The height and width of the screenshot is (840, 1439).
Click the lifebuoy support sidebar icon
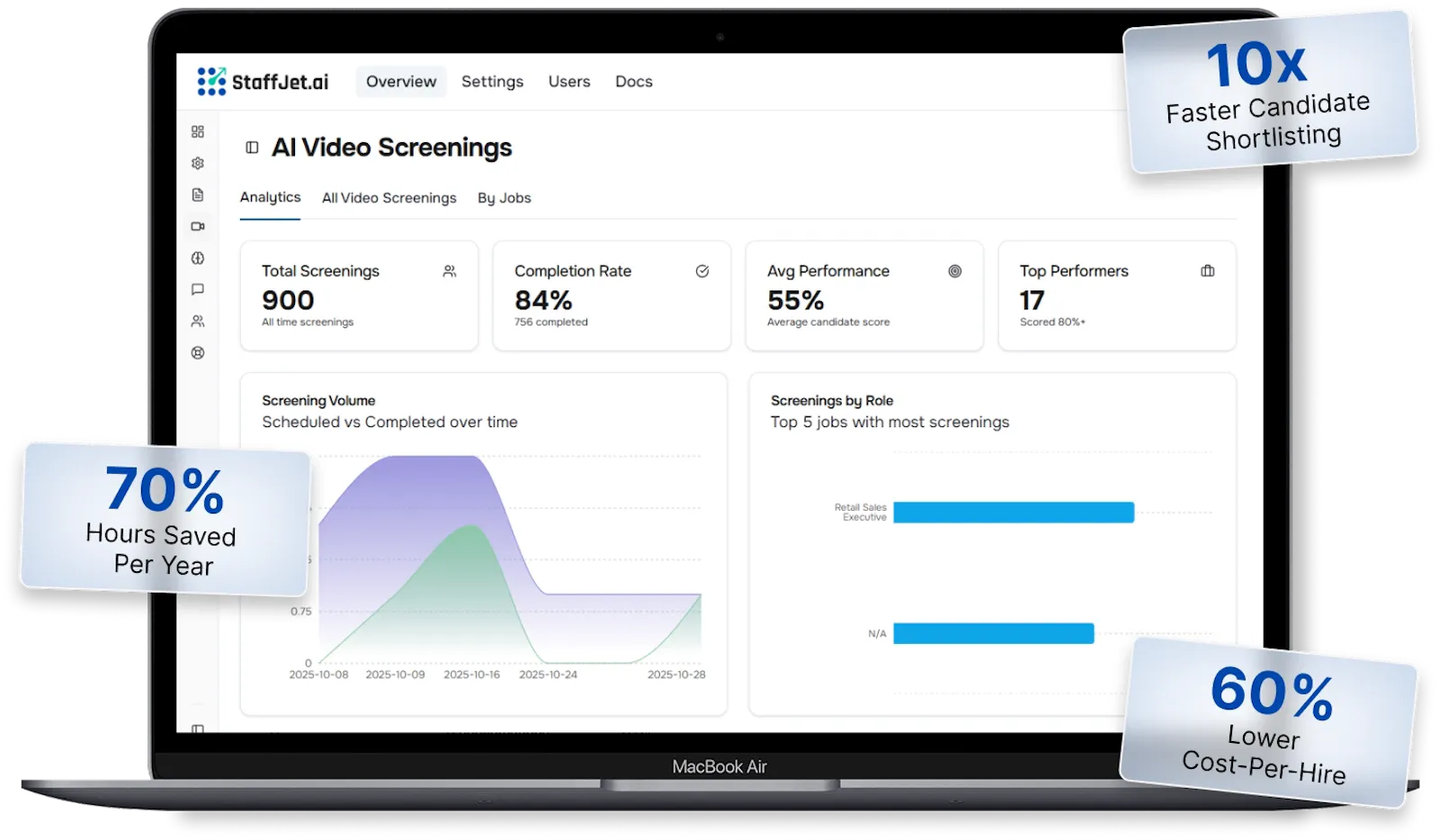pos(198,353)
